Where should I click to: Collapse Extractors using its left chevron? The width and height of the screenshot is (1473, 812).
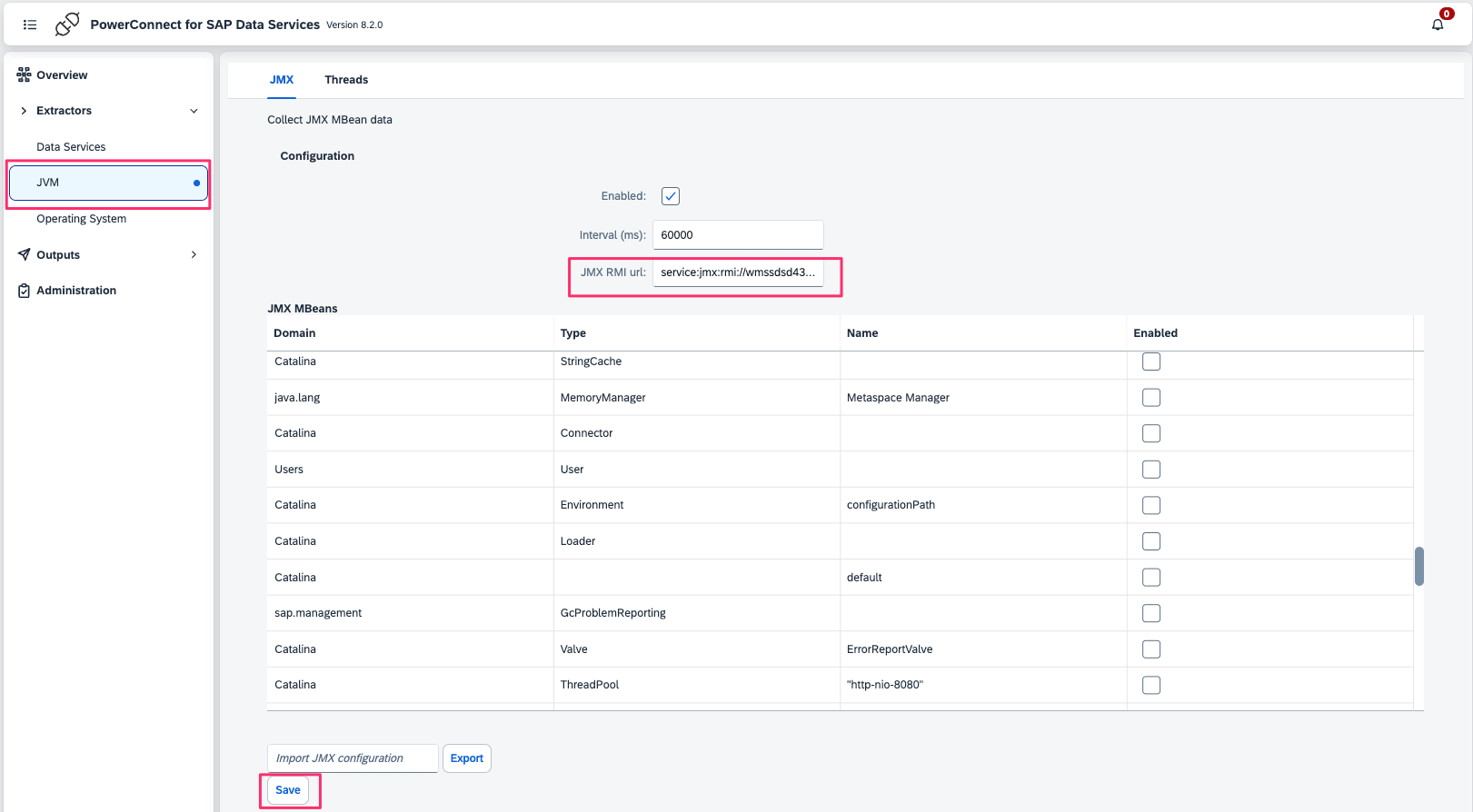[x=24, y=111]
